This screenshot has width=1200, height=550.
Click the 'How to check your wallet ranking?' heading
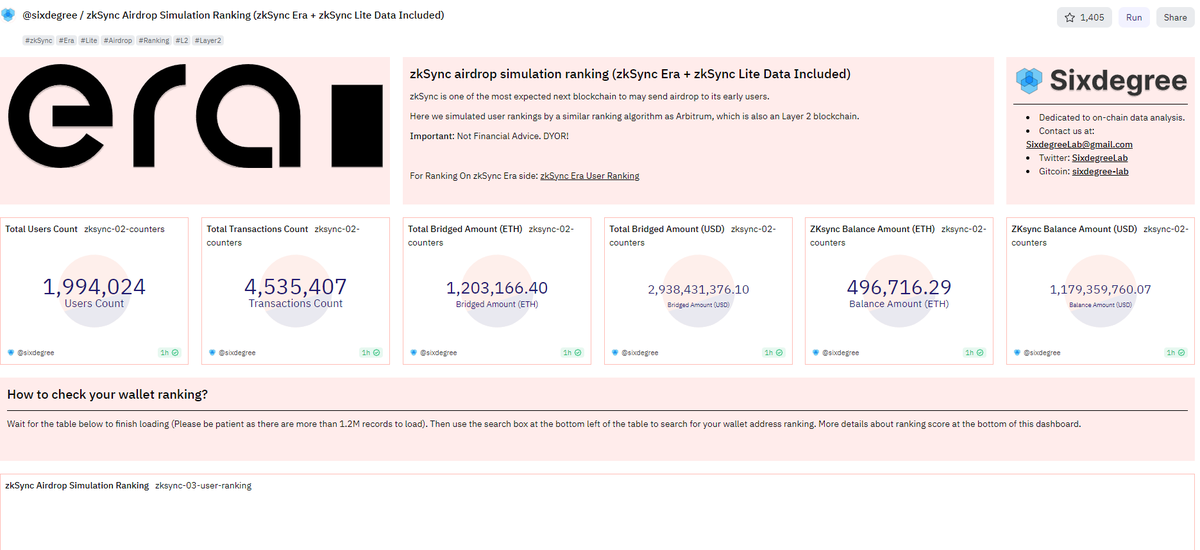(x=107, y=394)
